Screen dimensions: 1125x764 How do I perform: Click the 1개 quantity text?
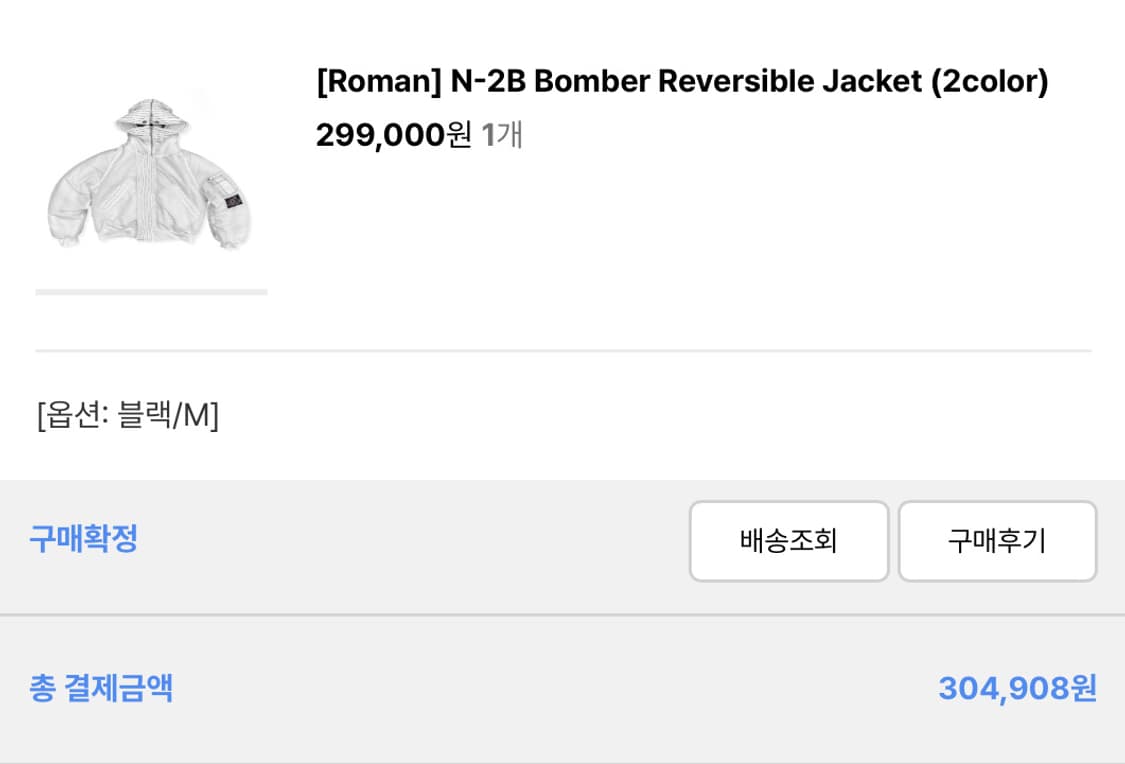click(x=502, y=135)
